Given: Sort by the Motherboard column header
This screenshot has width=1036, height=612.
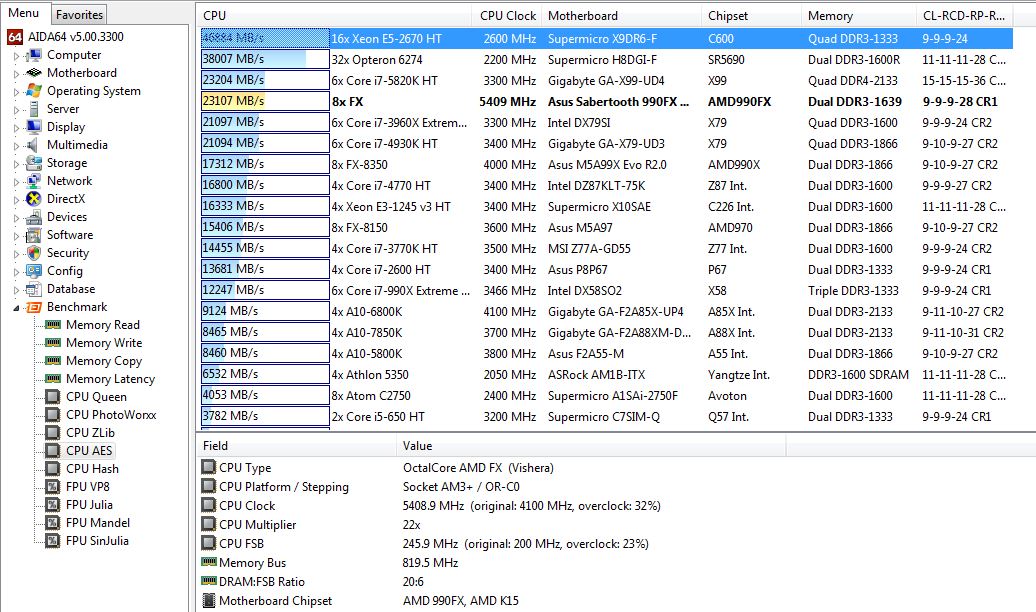Looking at the screenshot, I should tap(621, 15).
